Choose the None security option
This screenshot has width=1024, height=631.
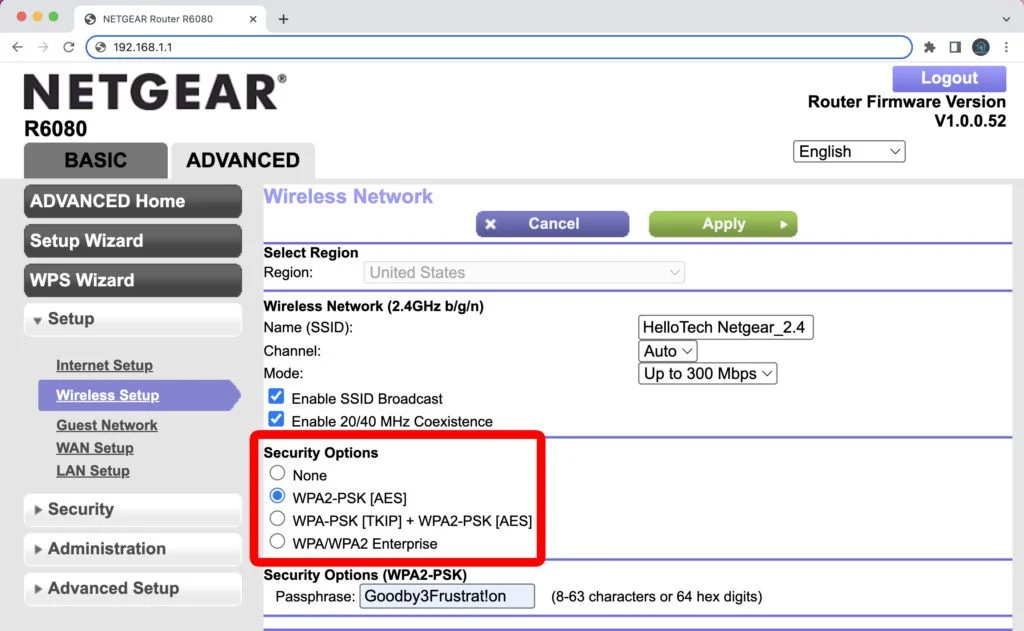pyautogui.click(x=277, y=475)
